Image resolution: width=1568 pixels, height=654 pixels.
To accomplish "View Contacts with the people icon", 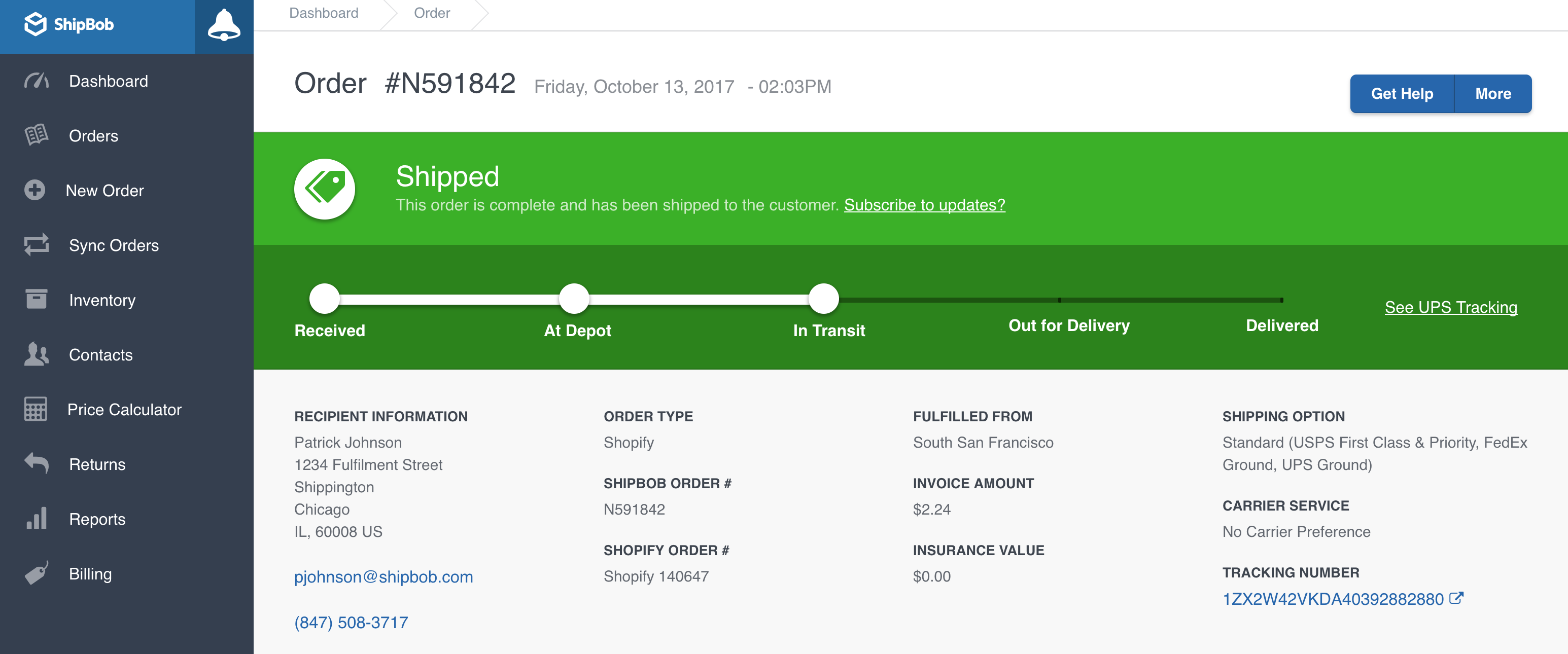I will (36, 354).
